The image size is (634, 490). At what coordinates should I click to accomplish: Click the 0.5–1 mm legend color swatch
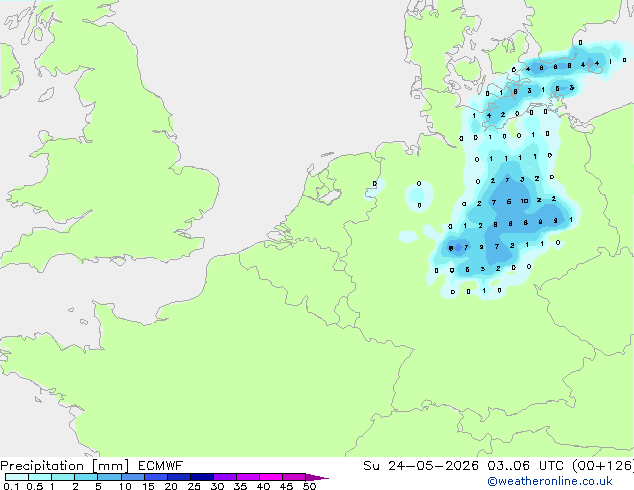coord(40,477)
